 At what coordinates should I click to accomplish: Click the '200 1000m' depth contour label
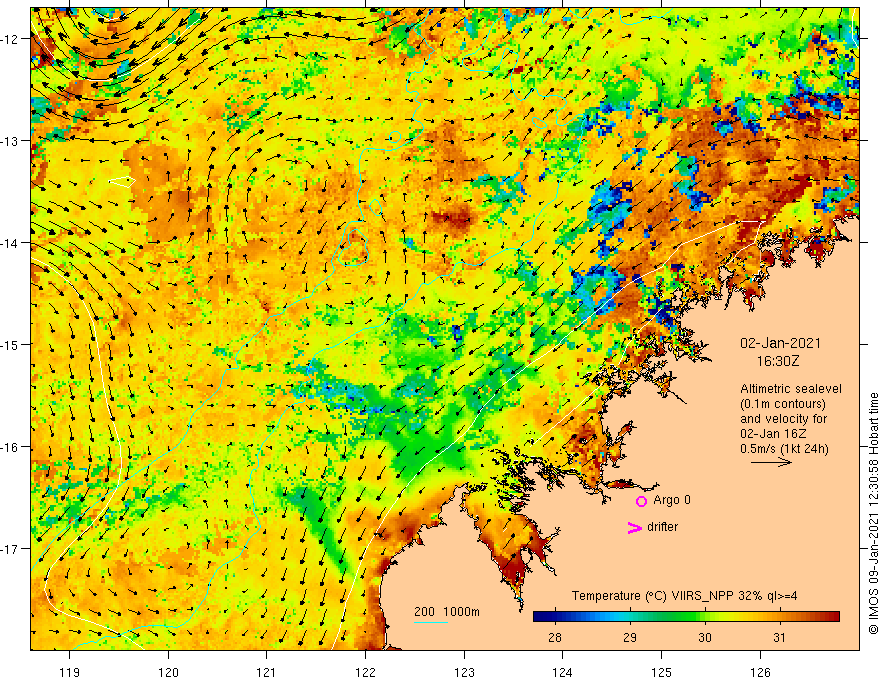tap(447, 612)
